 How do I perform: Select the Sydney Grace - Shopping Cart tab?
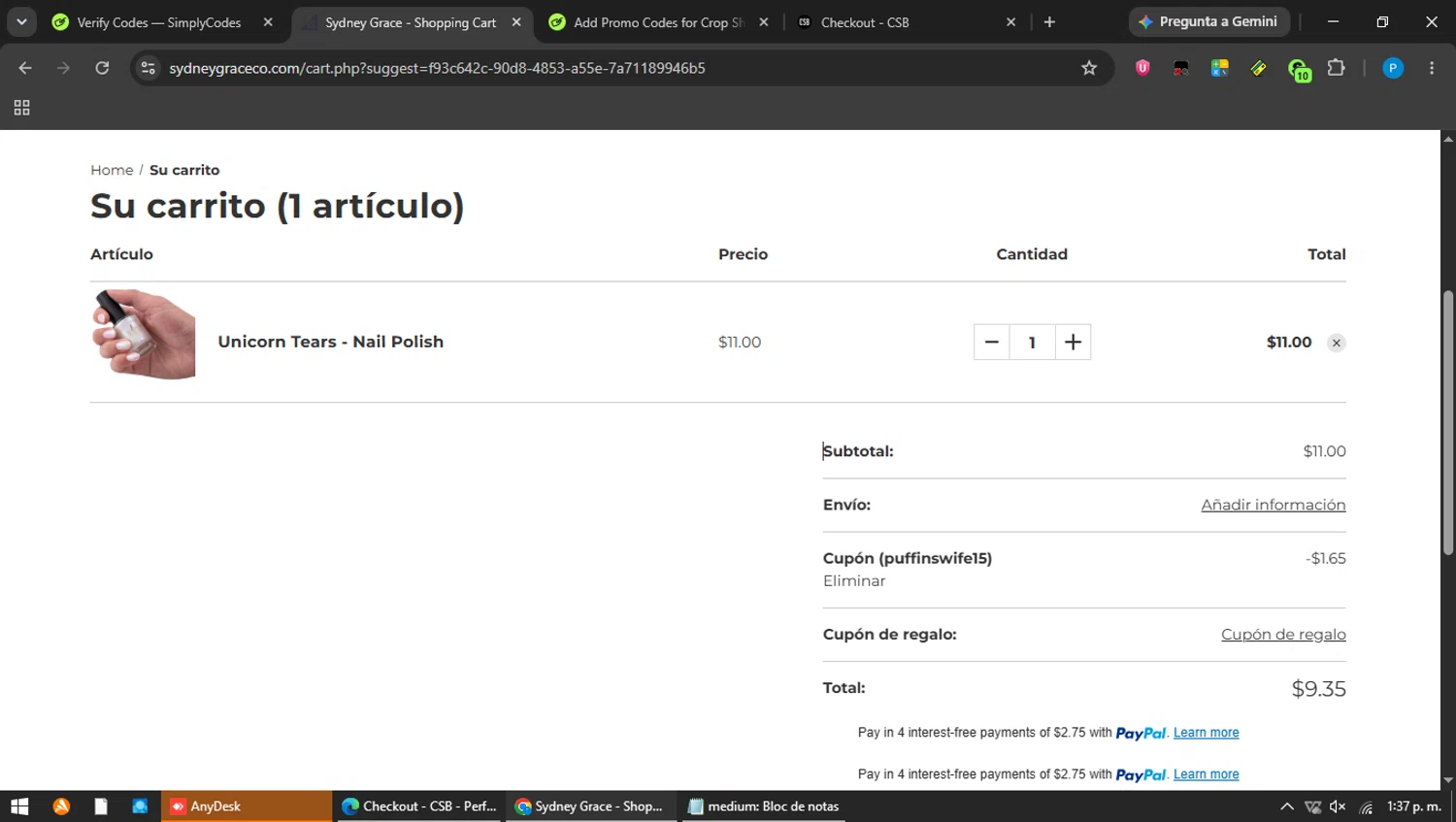411,22
